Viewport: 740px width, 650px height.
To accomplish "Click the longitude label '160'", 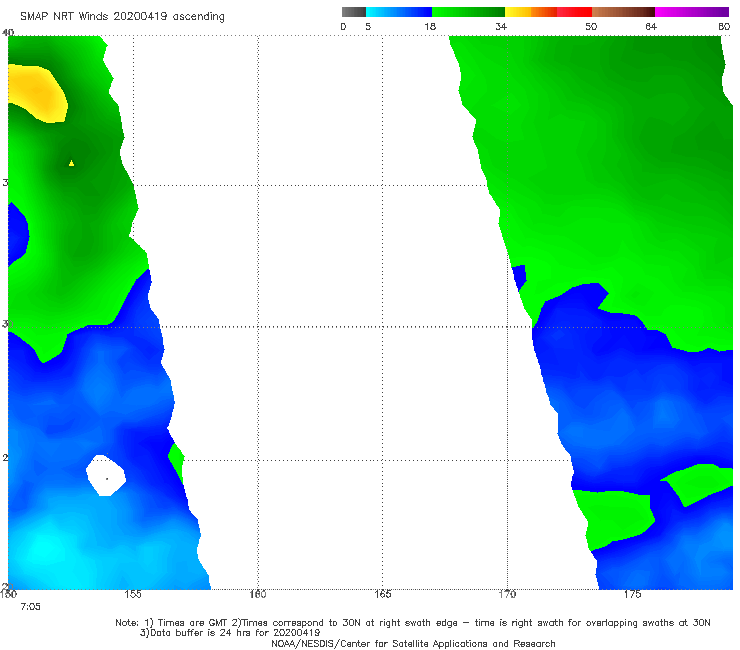I will click(x=258, y=594).
